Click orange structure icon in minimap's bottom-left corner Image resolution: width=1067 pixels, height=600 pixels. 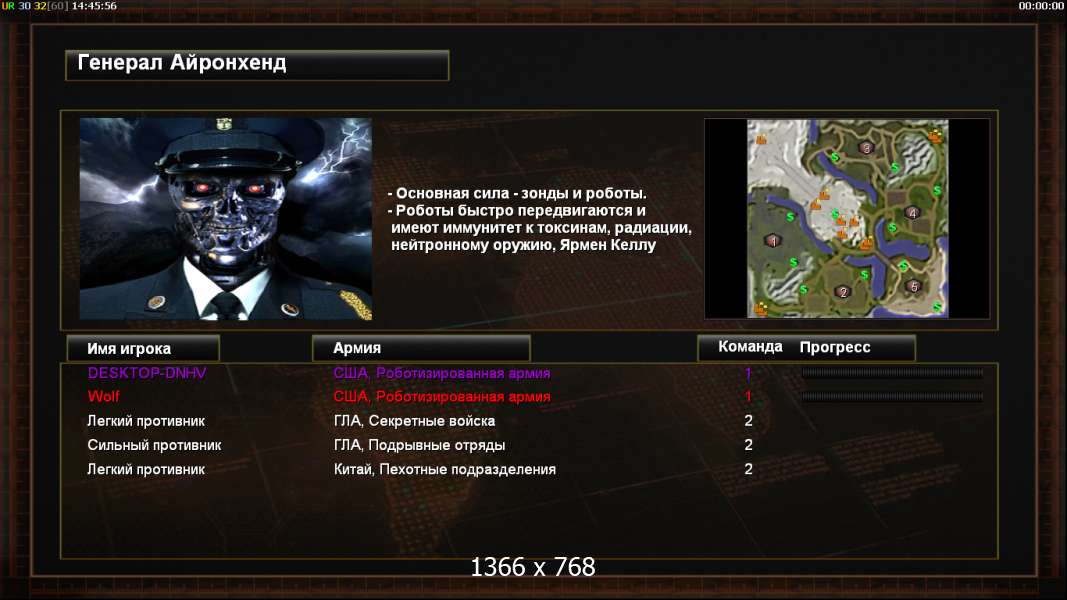click(x=761, y=309)
